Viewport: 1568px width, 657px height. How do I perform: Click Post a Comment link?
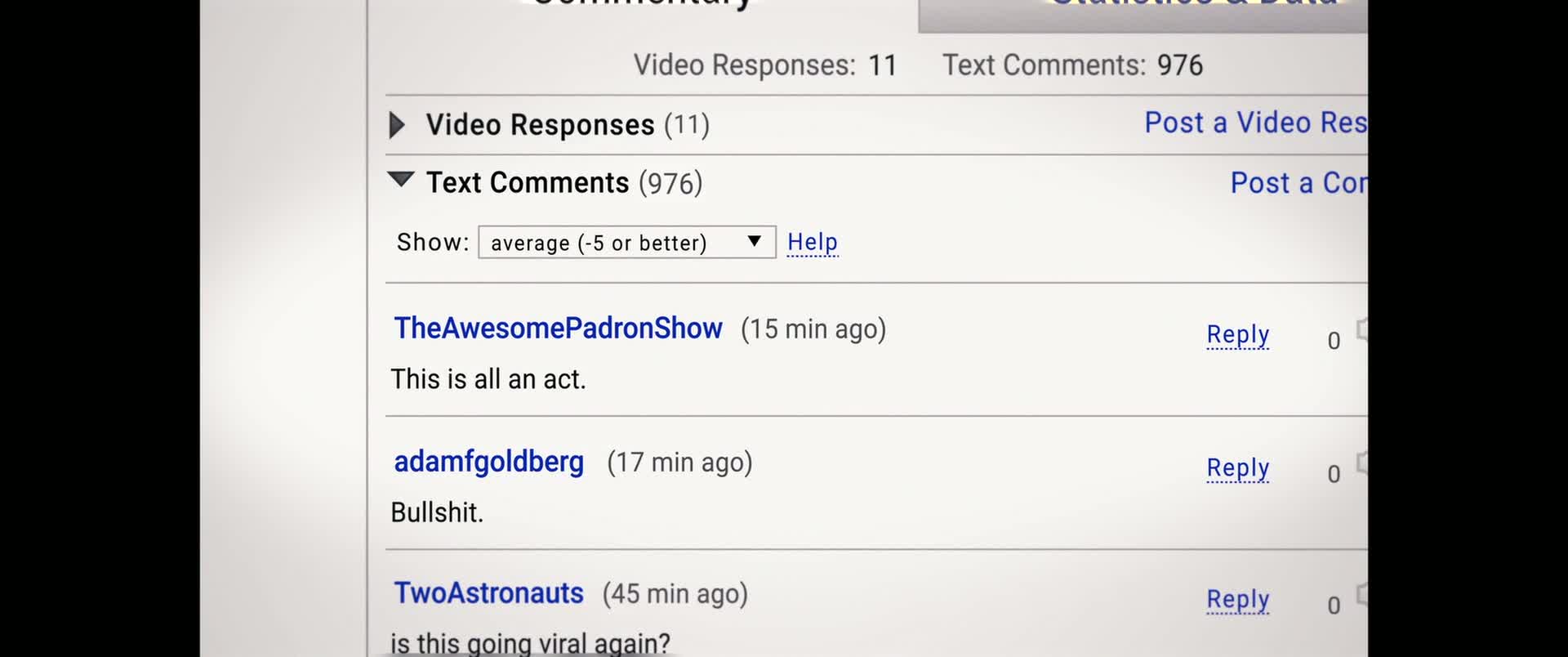click(x=1298, y=182)
